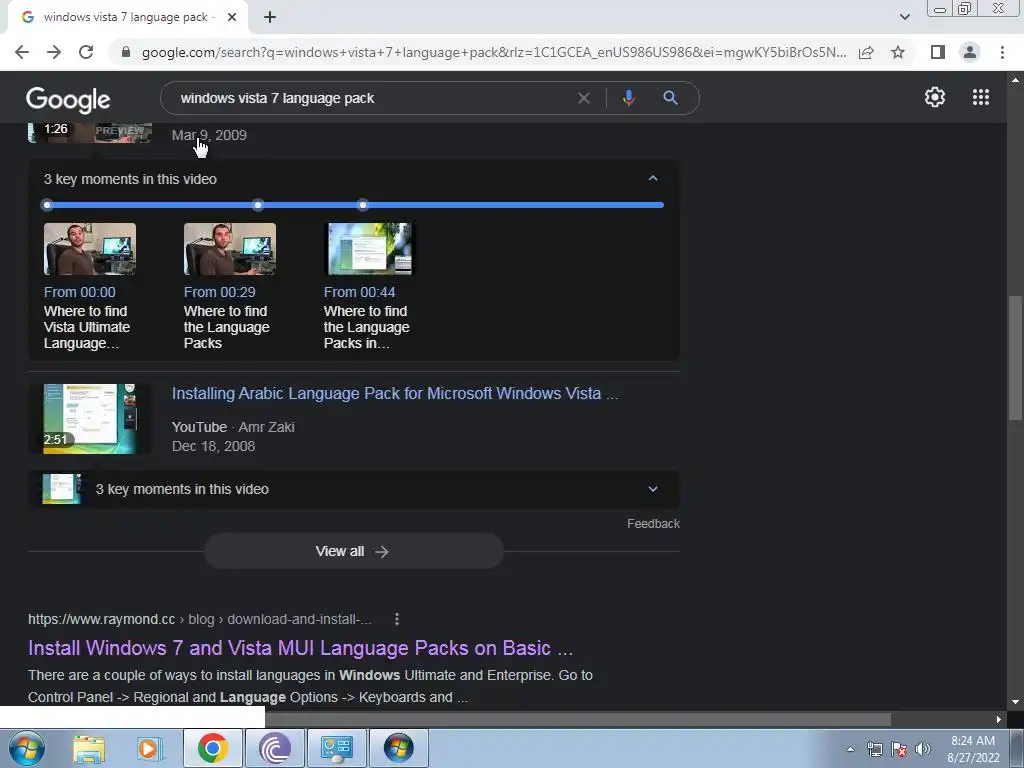Start a voice search with microphone

(628, 98)
